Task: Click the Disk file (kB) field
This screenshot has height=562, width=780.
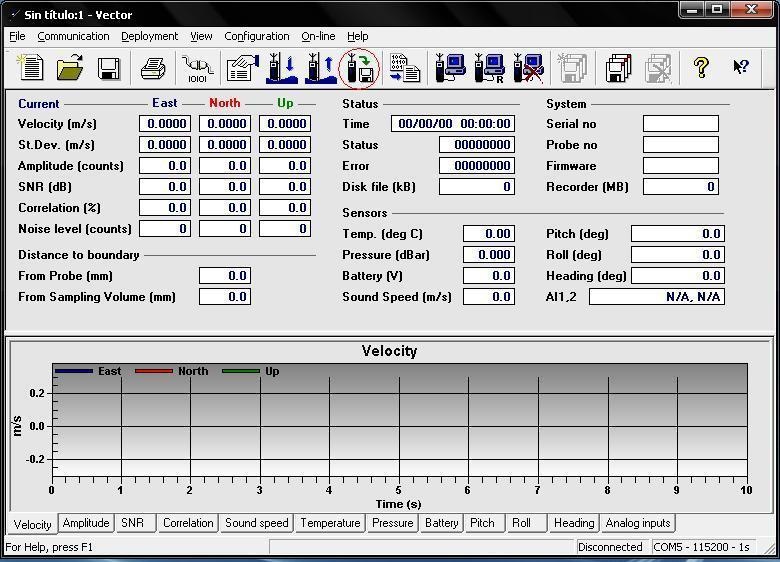Action: coord(477,187)
